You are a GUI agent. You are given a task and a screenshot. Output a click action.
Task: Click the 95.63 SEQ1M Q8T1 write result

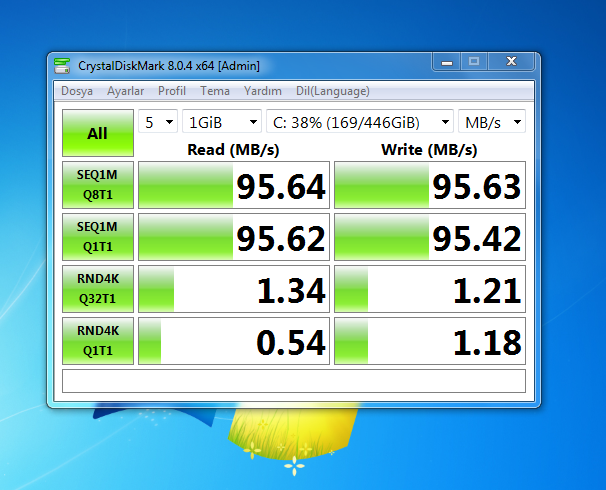[x=430, y=185]
